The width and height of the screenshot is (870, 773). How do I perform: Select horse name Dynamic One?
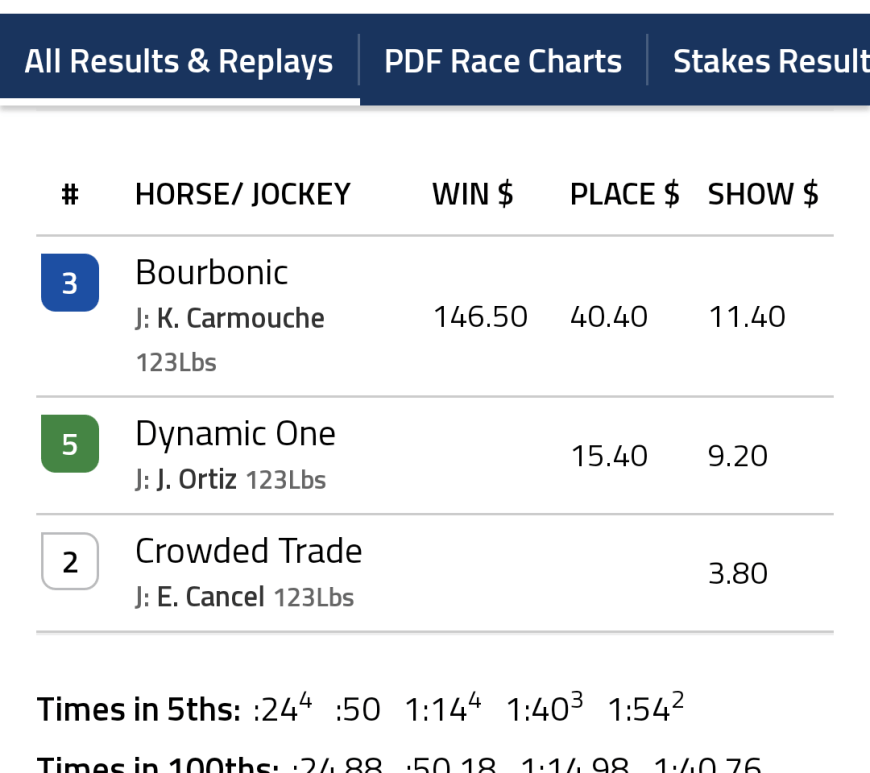coord(235,434)
